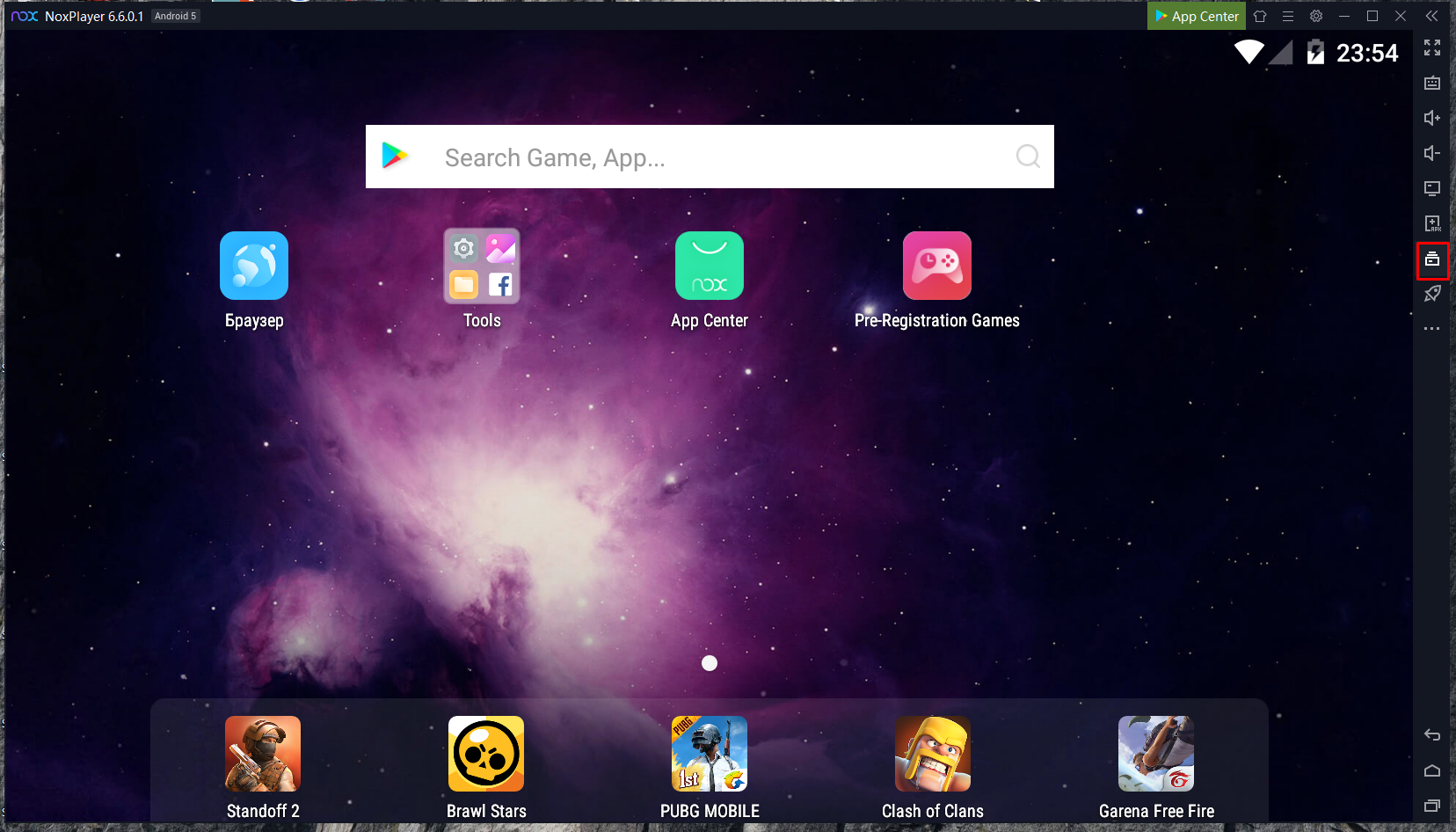Image resolution: width=1456 pixels, height=832 pixels.
Task: Open the theme skin shirt icon
Action: click(x=1260, y=16)
